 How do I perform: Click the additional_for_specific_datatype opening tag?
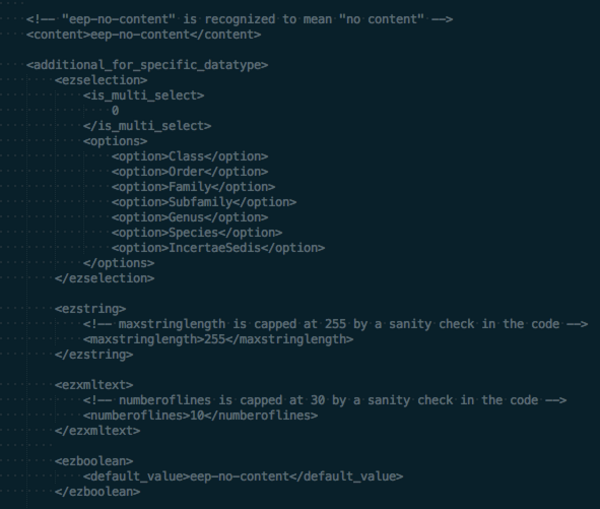pos(147,65)
